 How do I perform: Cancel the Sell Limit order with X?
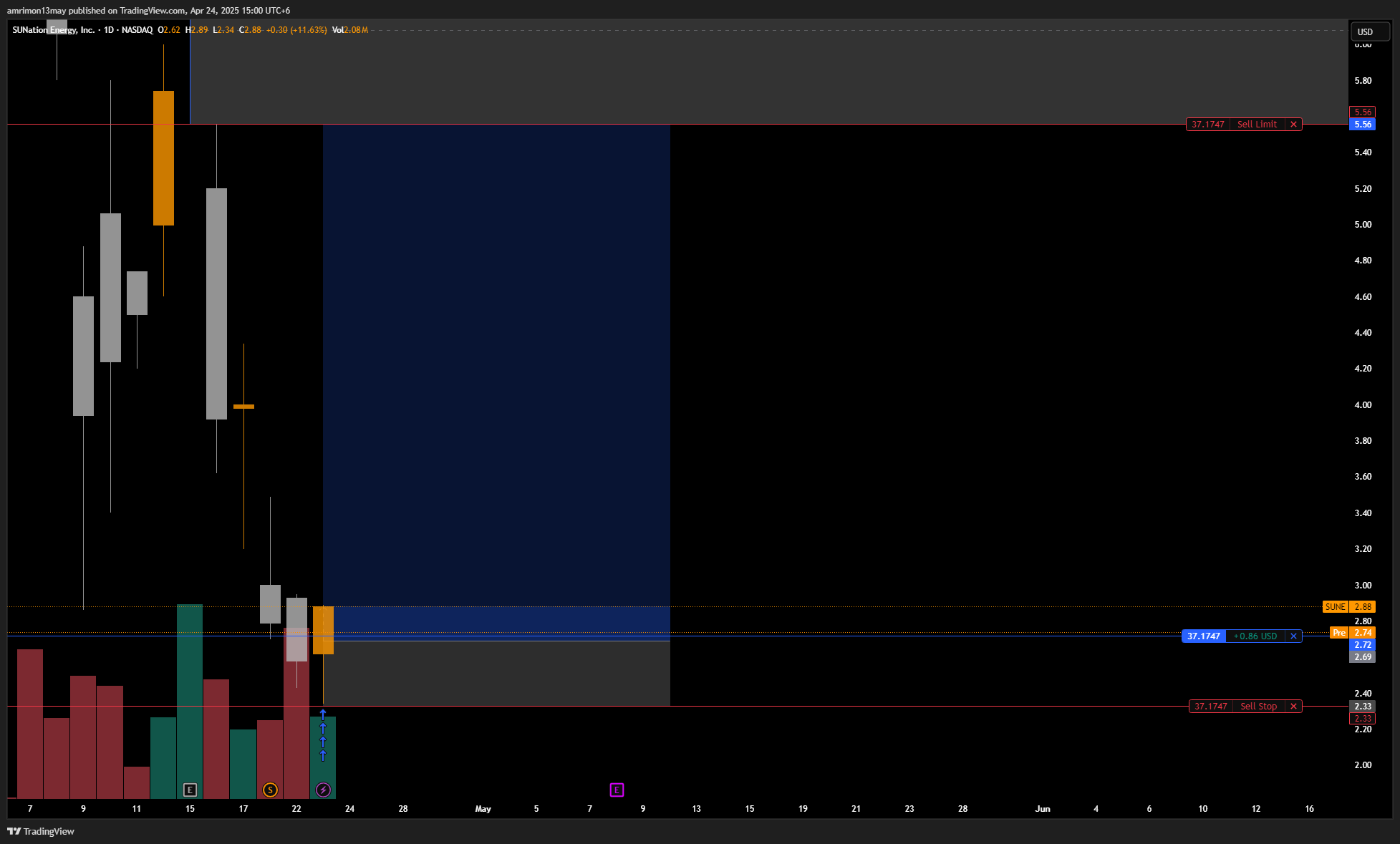point(1293,124)
